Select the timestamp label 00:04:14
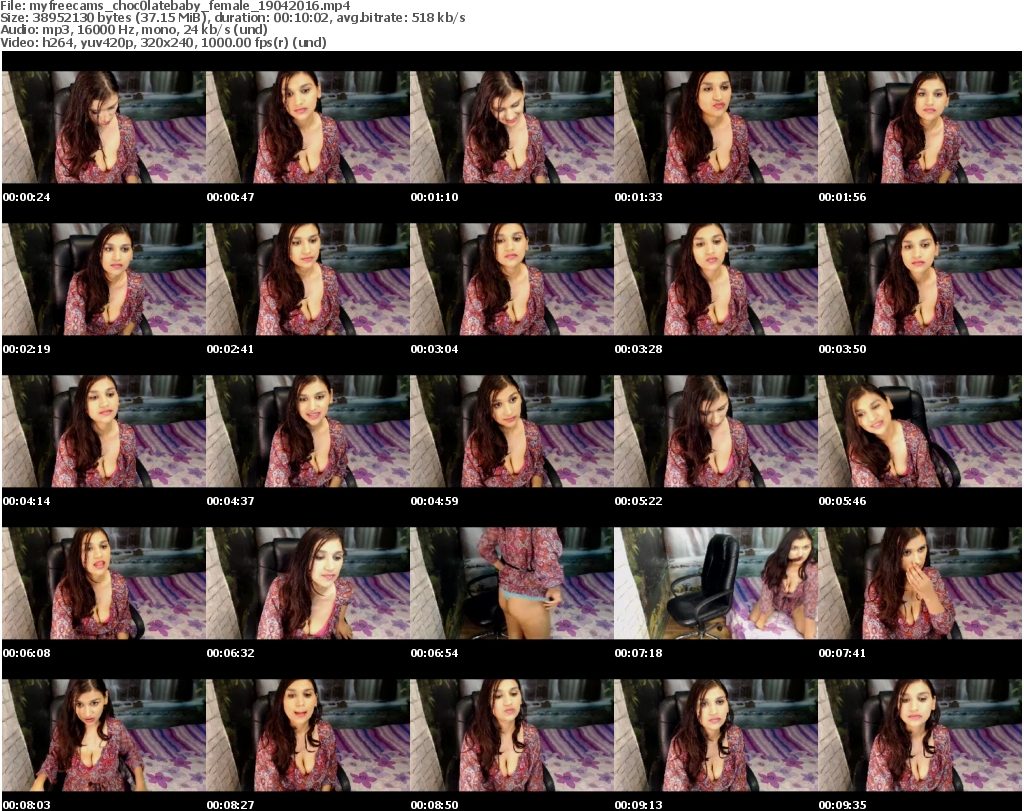Screen dimensions: 1024x811 point(26,501)
